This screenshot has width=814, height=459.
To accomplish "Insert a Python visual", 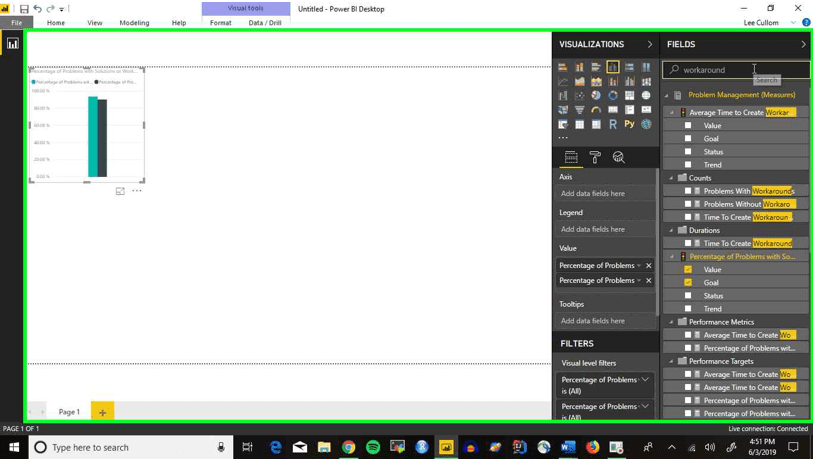I will click(x=629, y=124).
